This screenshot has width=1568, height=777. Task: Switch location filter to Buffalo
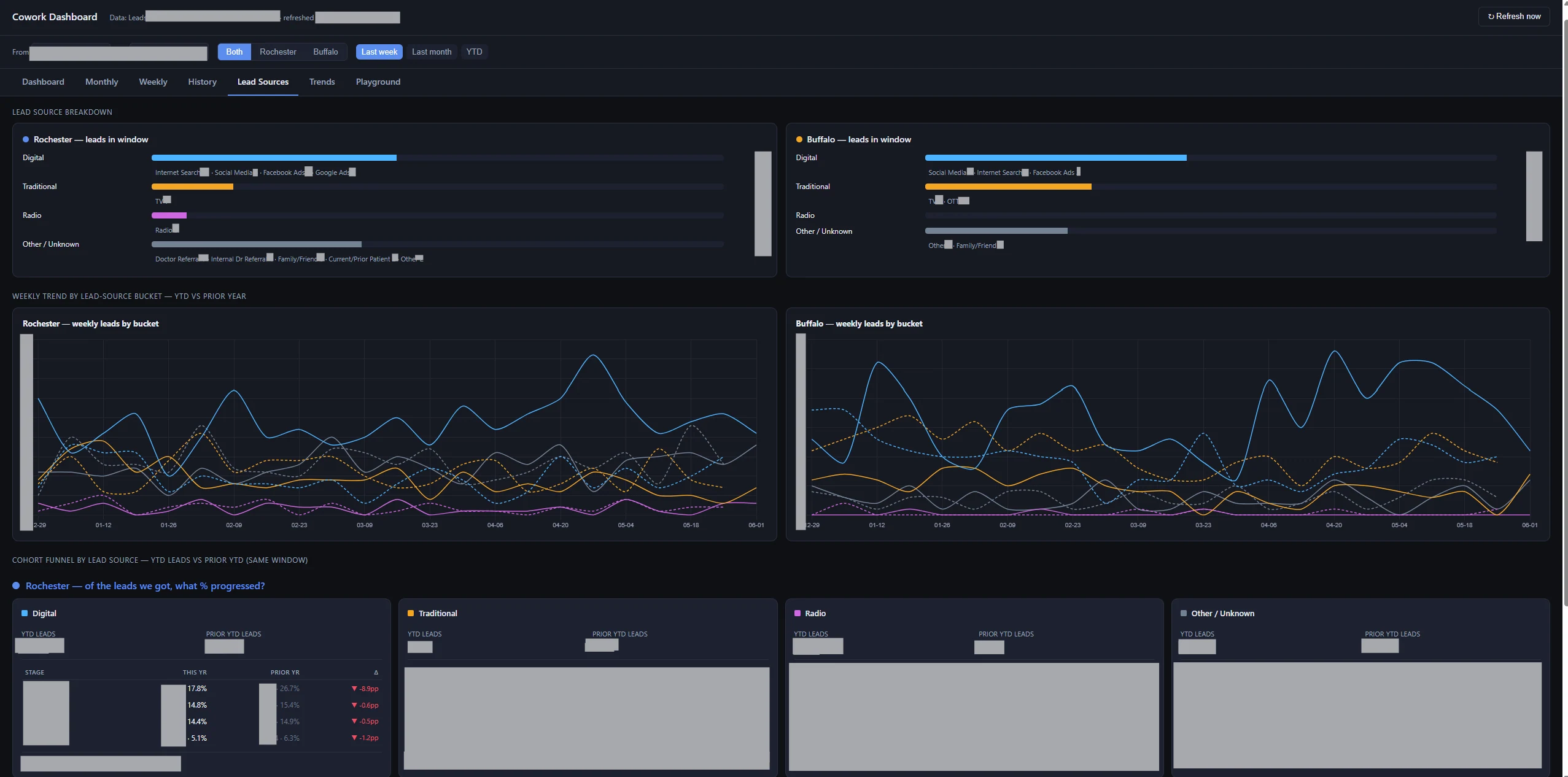coord(325,52)
